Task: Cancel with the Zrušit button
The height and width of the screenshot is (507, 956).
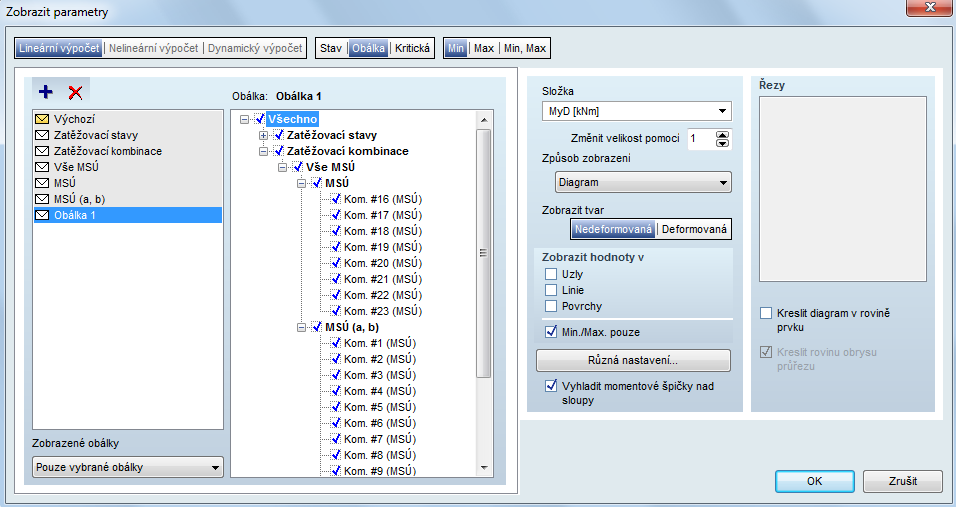Action: click(x=902, y=481)
